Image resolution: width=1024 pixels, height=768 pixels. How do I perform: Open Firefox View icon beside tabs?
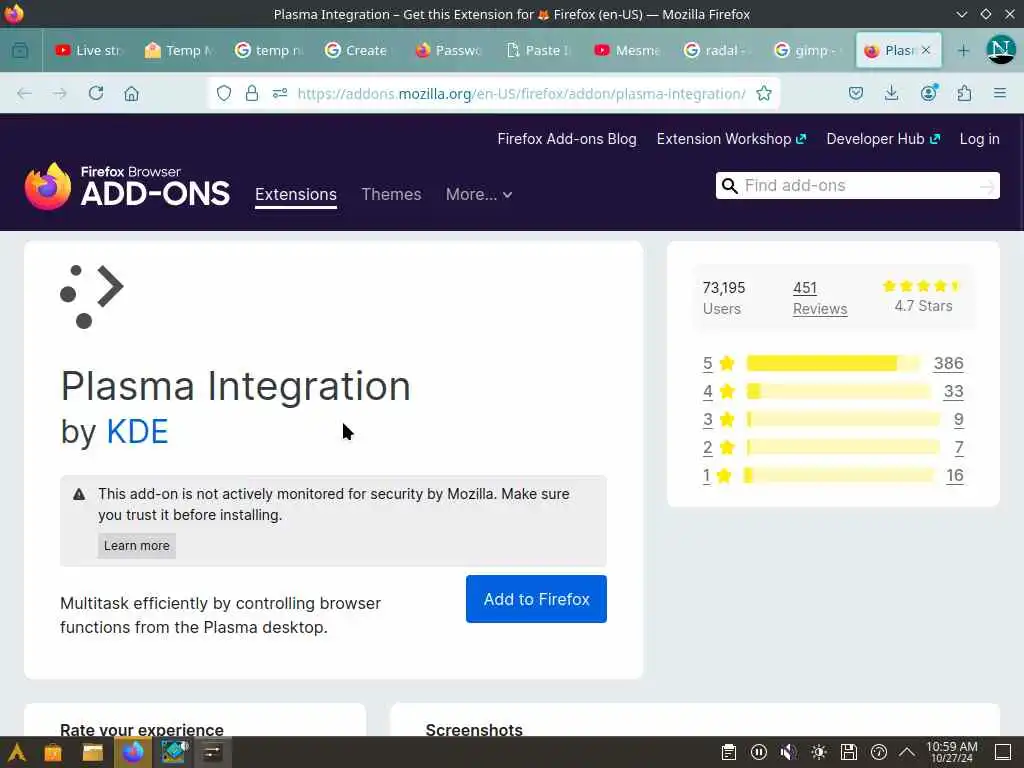[x=20, y=50]
